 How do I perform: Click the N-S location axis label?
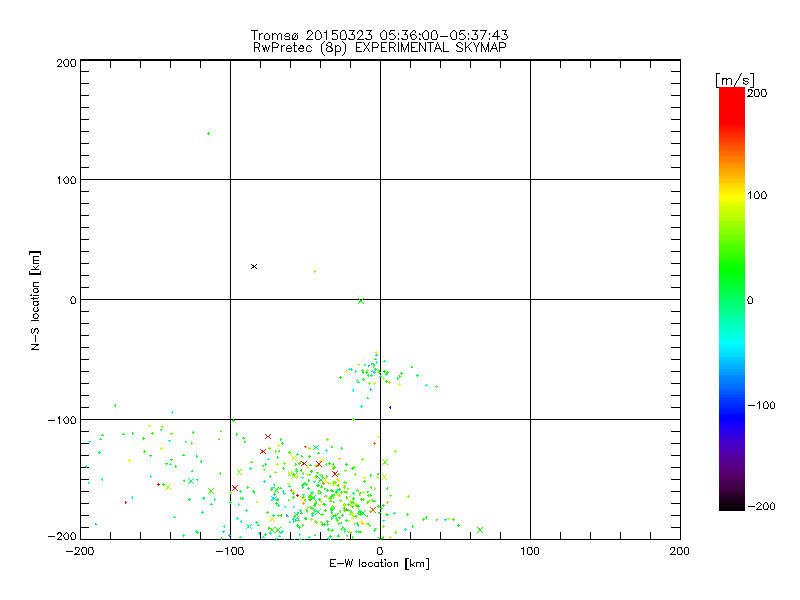(35, 300)
